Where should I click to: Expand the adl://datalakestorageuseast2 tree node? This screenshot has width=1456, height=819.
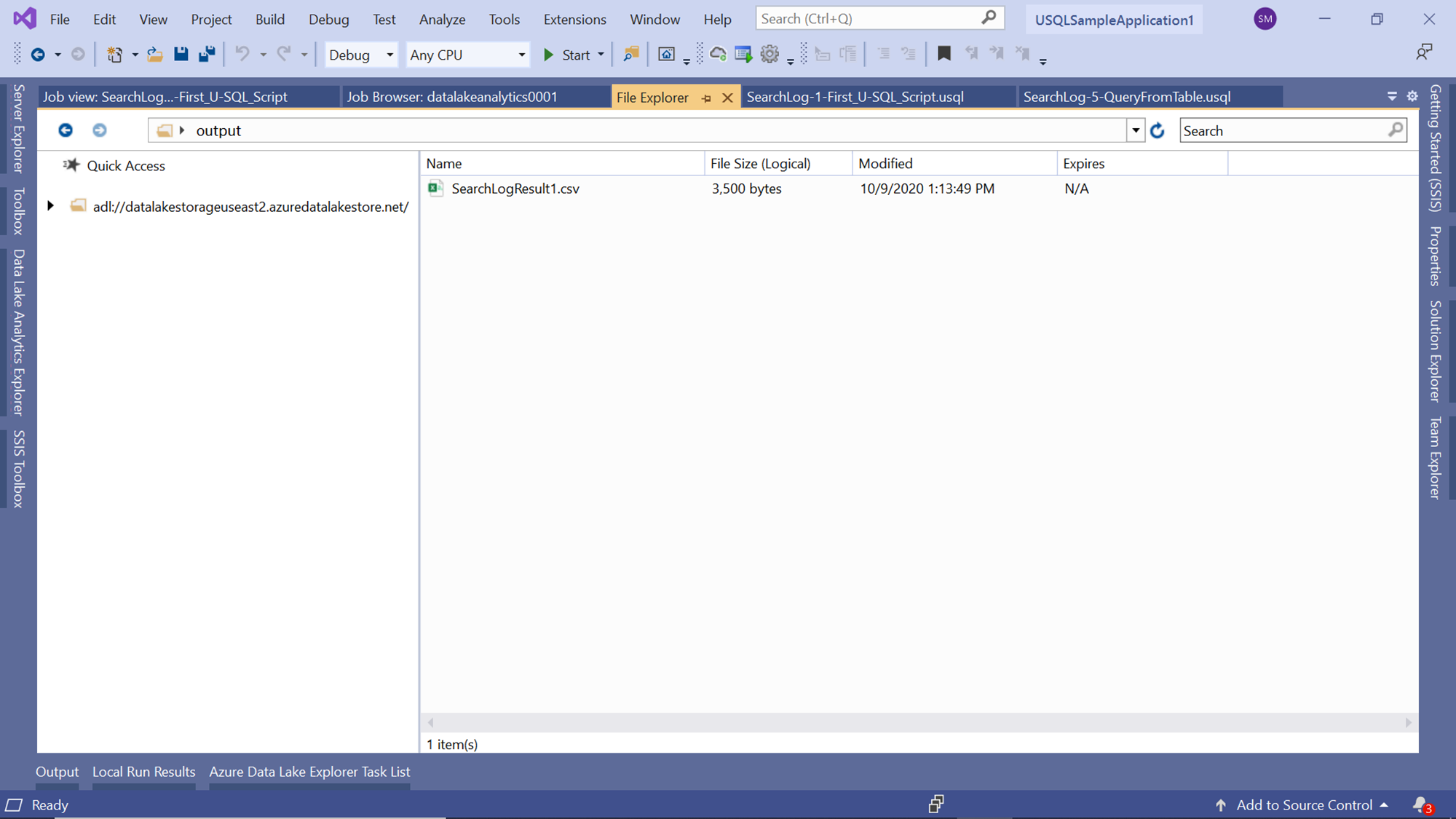[x=50, y=206]
